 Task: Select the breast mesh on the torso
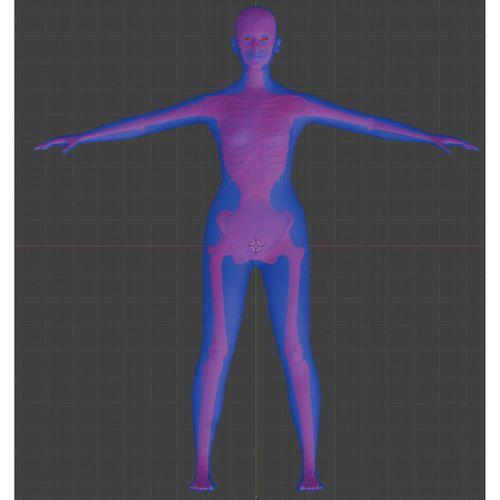coord(239,137)
